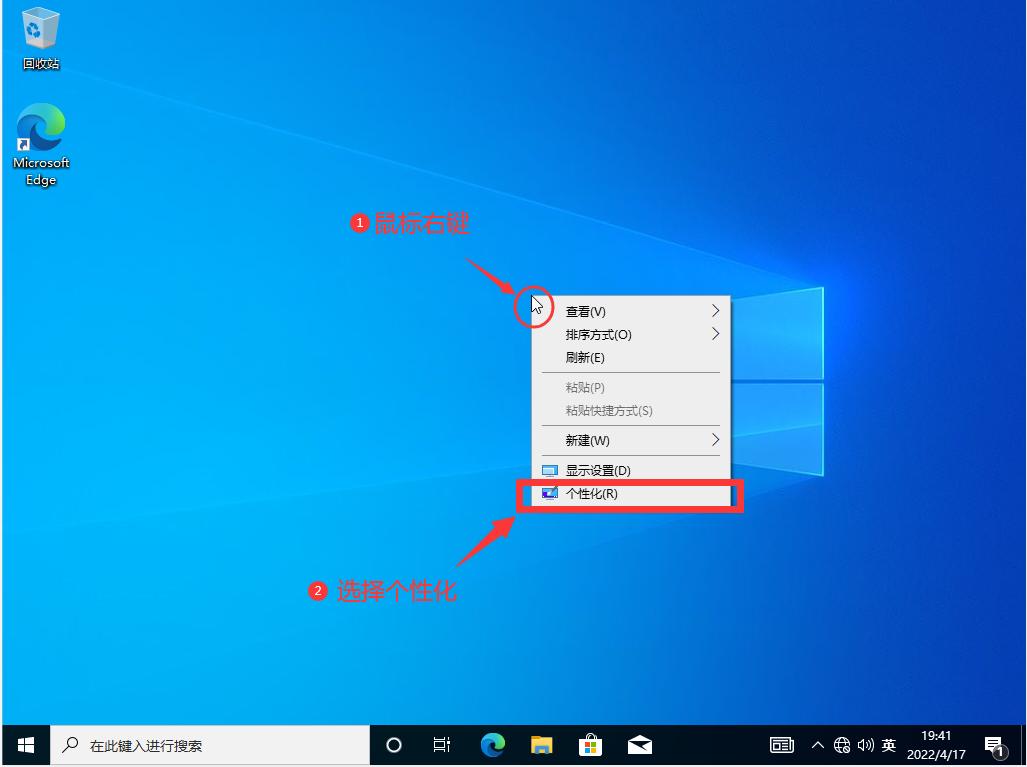Screen dimensions: 1027x767
Task: Launch the Microsoft Store from the taskbar
Action: tap(590, 744)
